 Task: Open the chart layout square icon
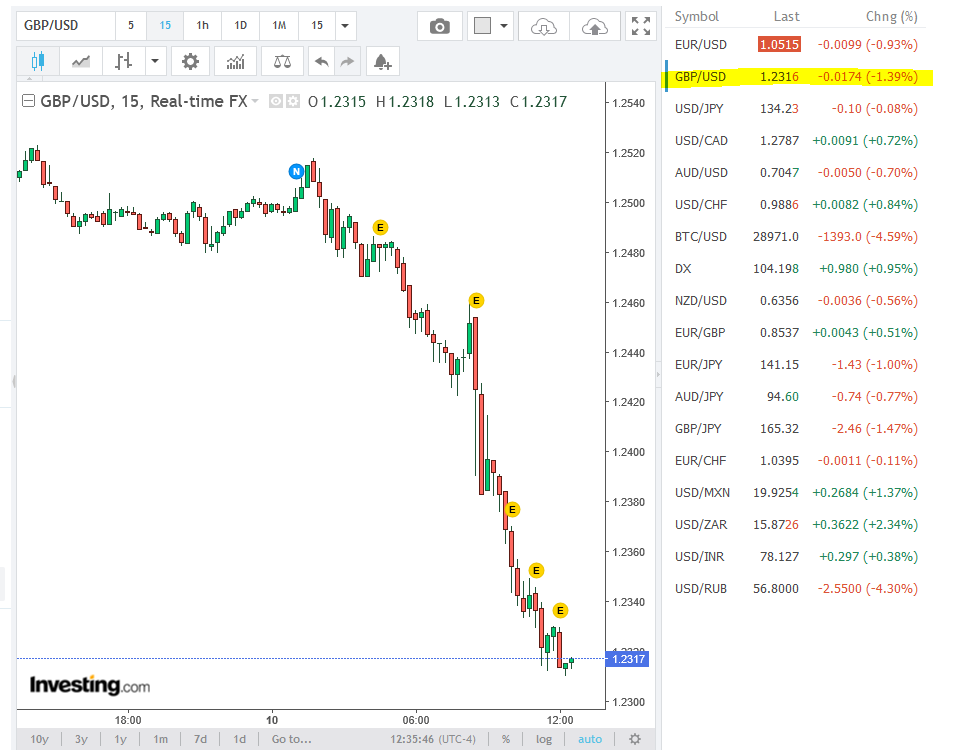click(x=483, y=26)
